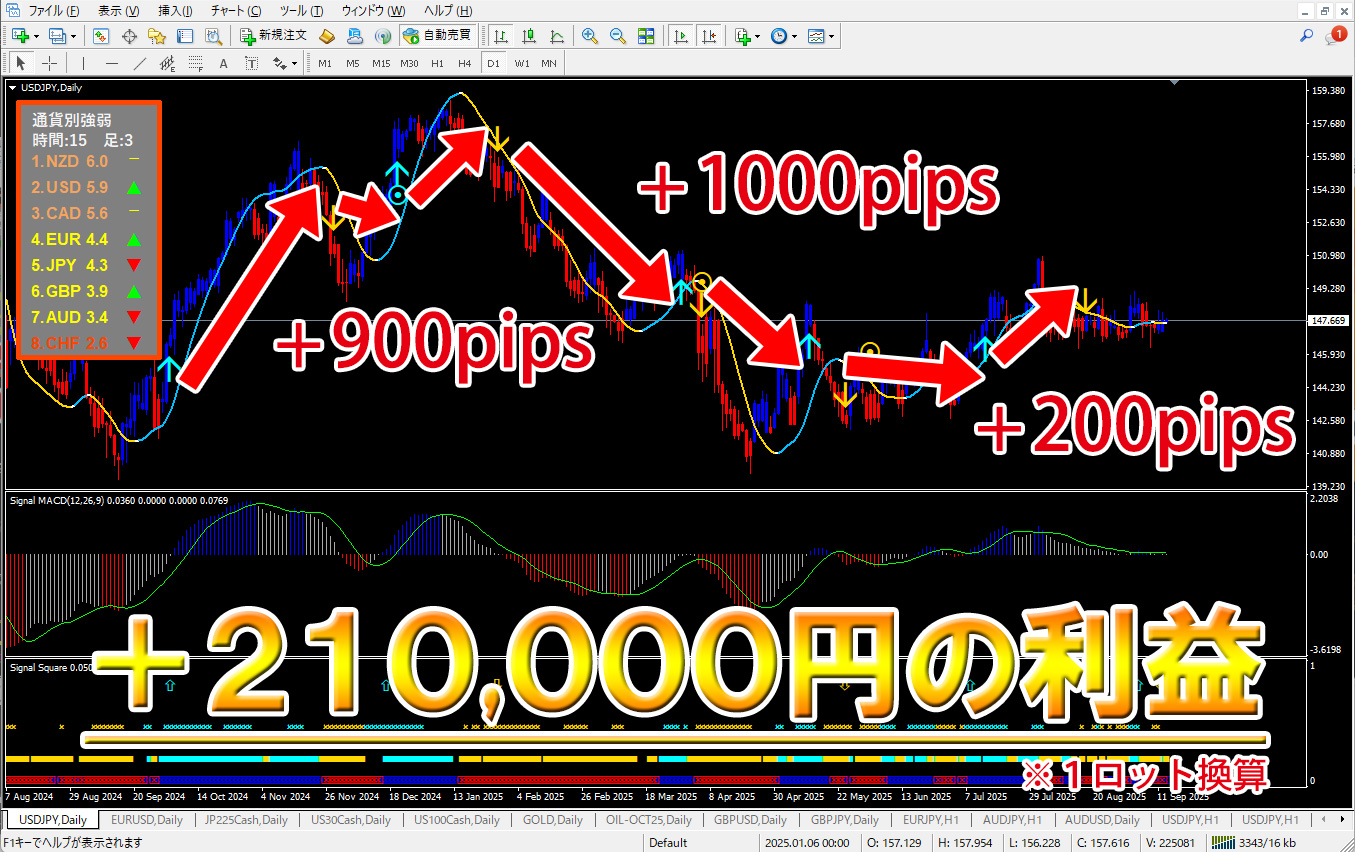Select the text label 'A' tool
This screenshot has height=852, width=1355.
tap(223, 63)
